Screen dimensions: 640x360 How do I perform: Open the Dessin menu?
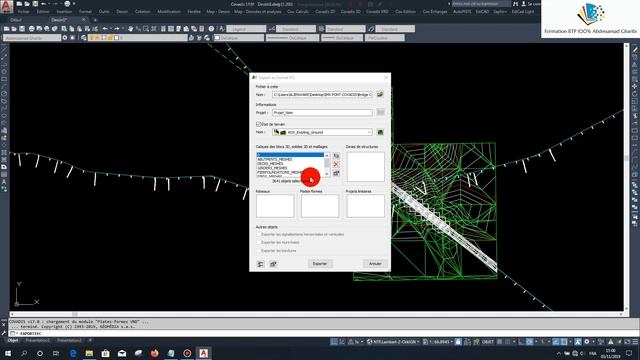[x=122, y=12]
